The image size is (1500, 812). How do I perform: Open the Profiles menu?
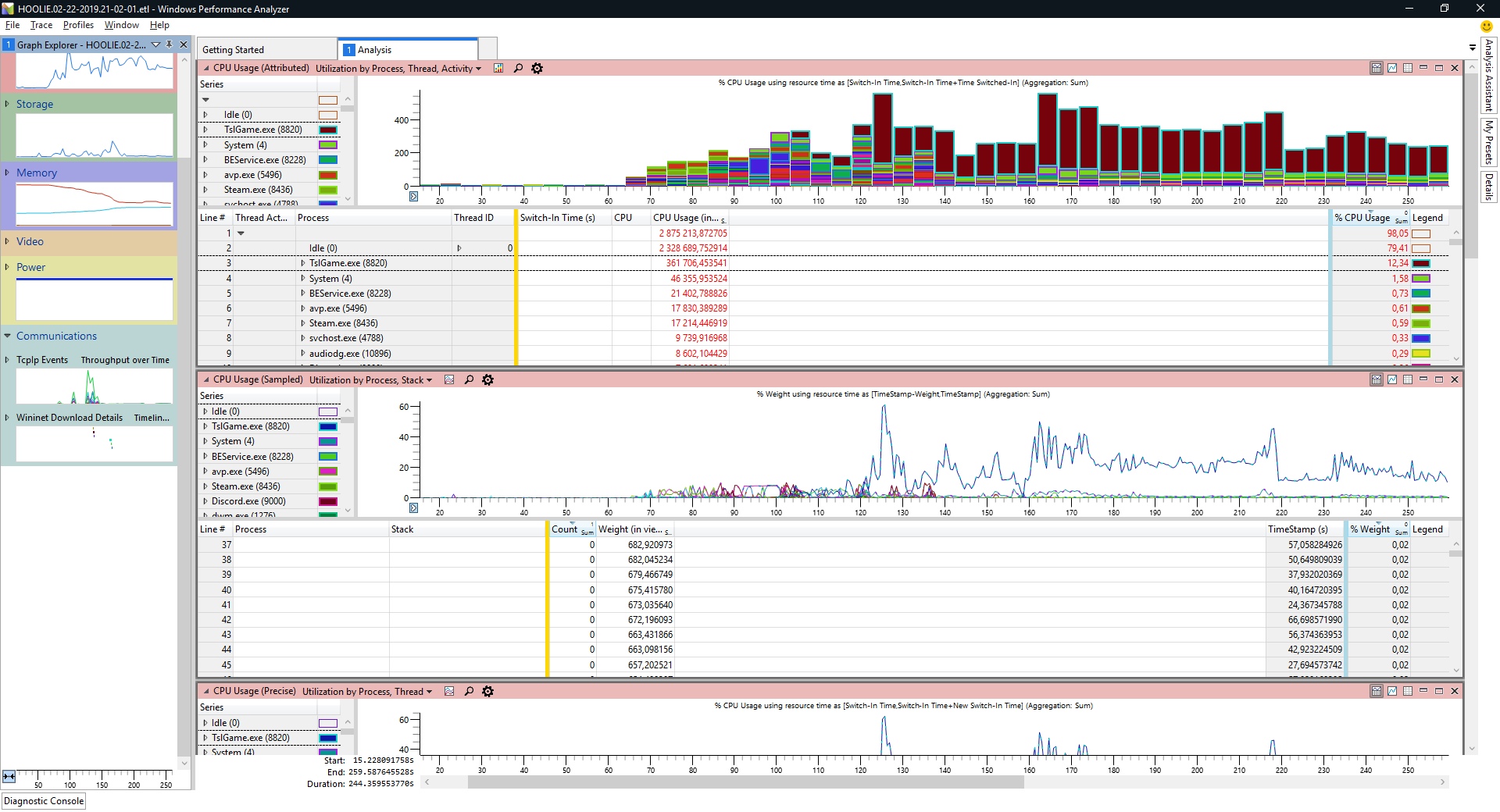click(78, 25)
